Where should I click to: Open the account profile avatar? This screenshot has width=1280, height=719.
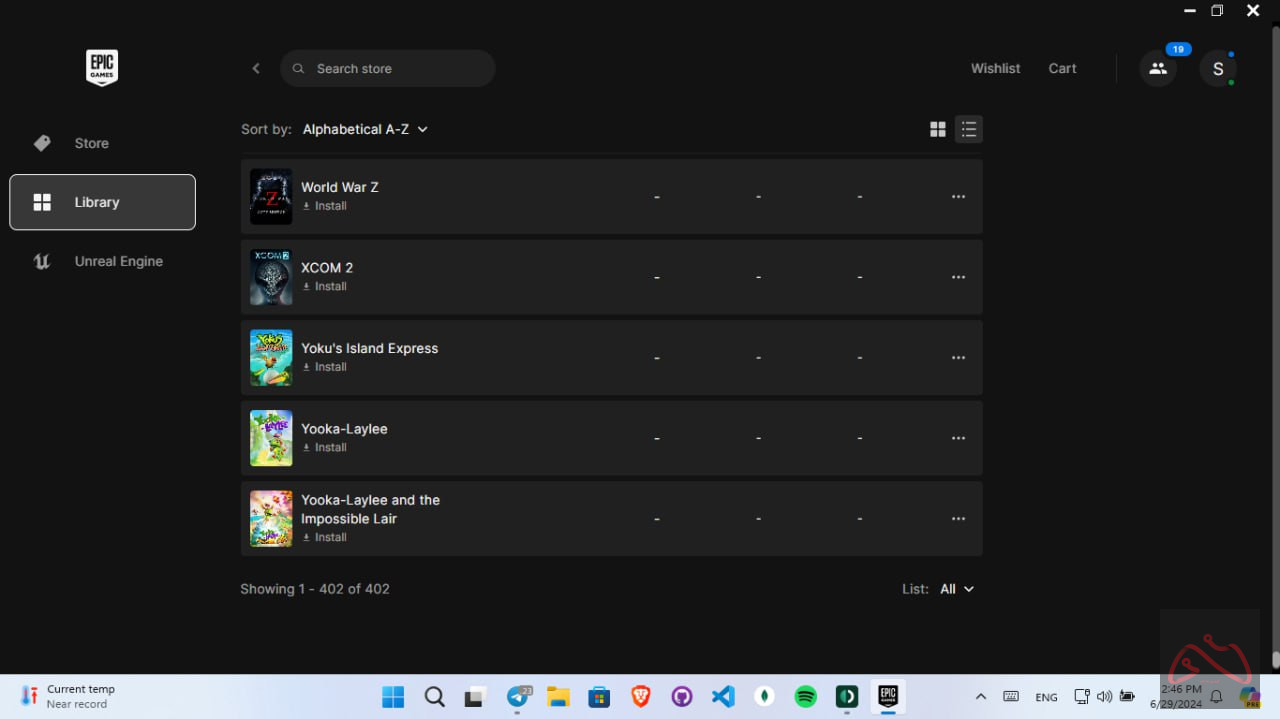[1218, 68]
